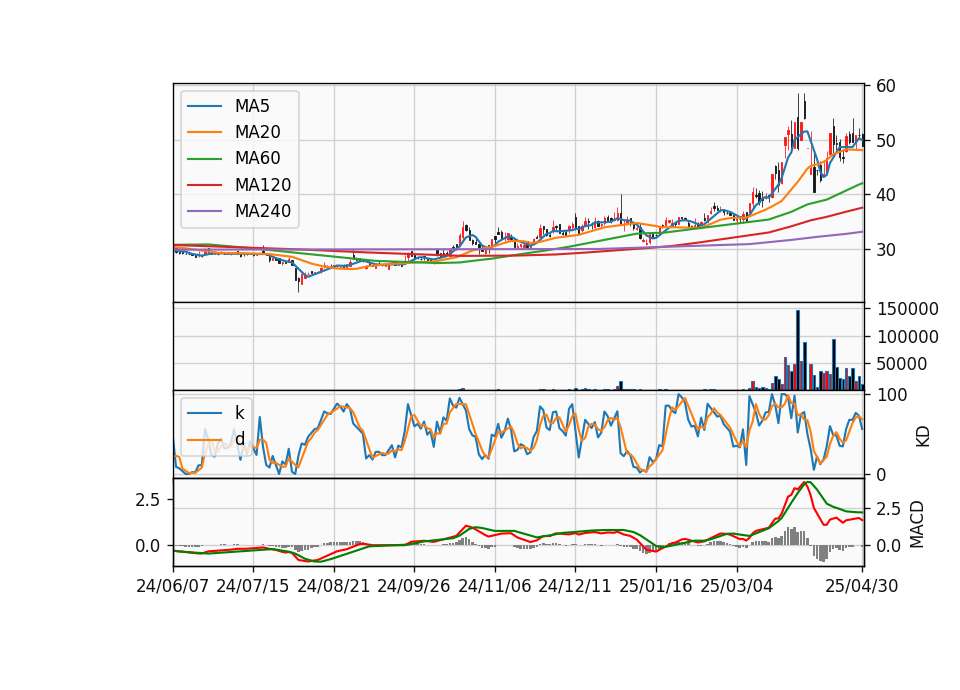Click the MACD axis title

coord(917,524)
